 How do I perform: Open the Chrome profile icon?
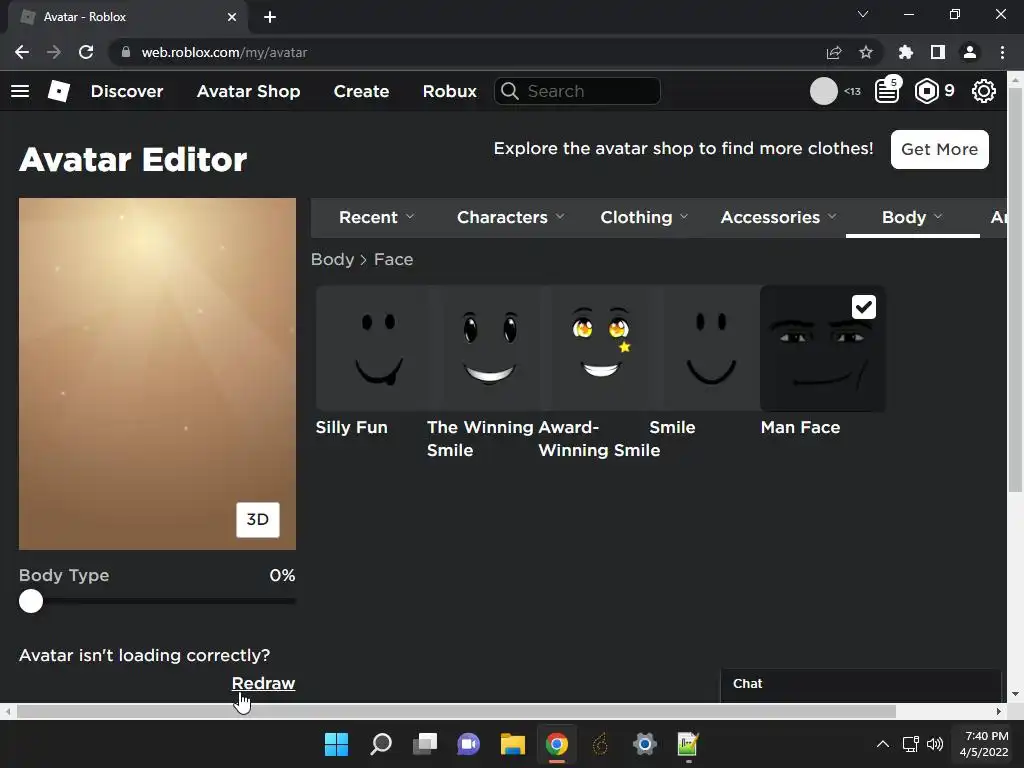970,52
